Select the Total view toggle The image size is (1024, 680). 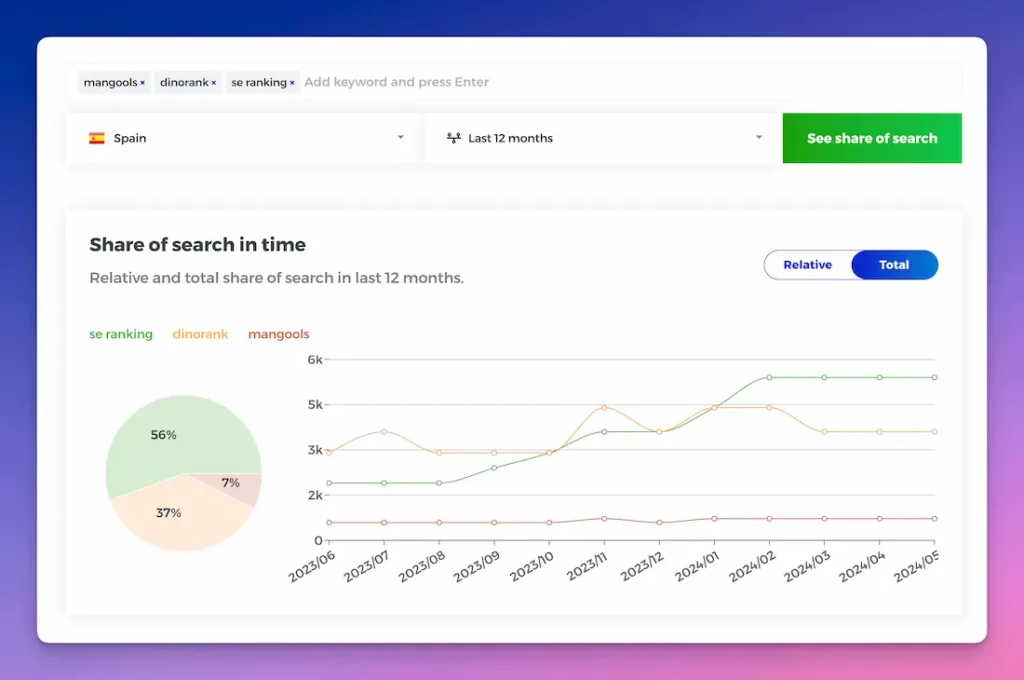tap(893, 264)
